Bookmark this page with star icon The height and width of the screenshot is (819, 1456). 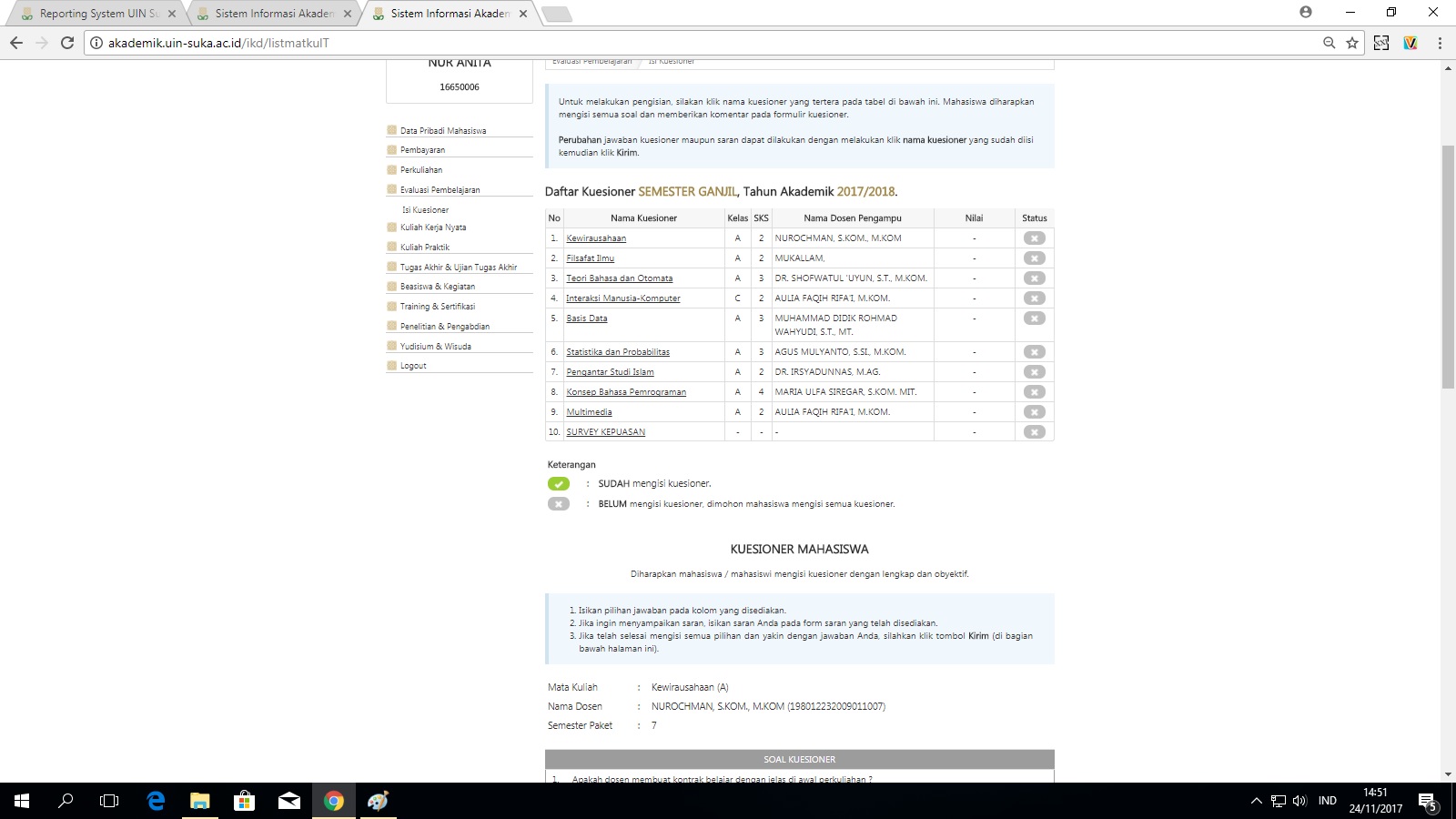click(x=1352, y=43)
